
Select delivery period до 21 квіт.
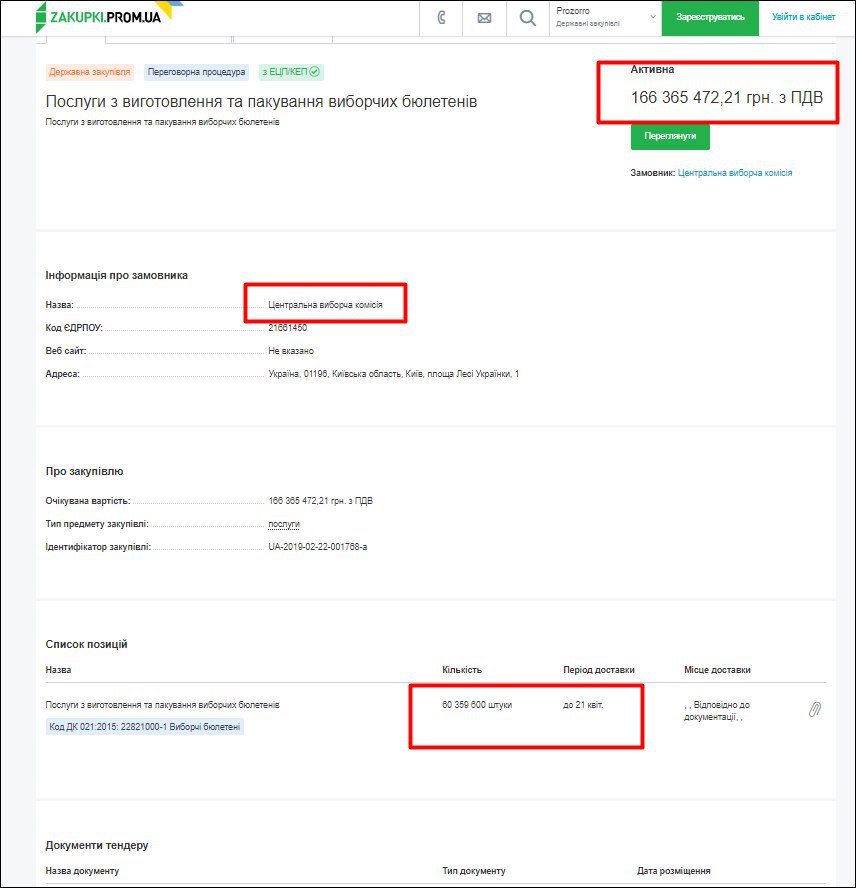pyautogui.click(x=583, y=705)
